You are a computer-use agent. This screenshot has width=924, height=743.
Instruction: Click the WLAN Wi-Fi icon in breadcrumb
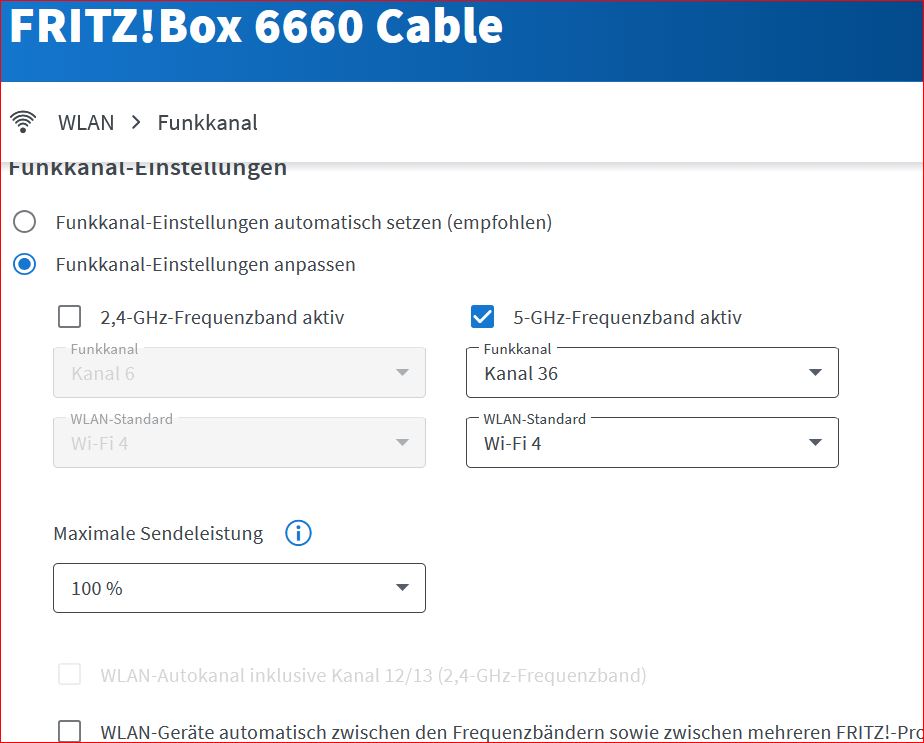22,123
